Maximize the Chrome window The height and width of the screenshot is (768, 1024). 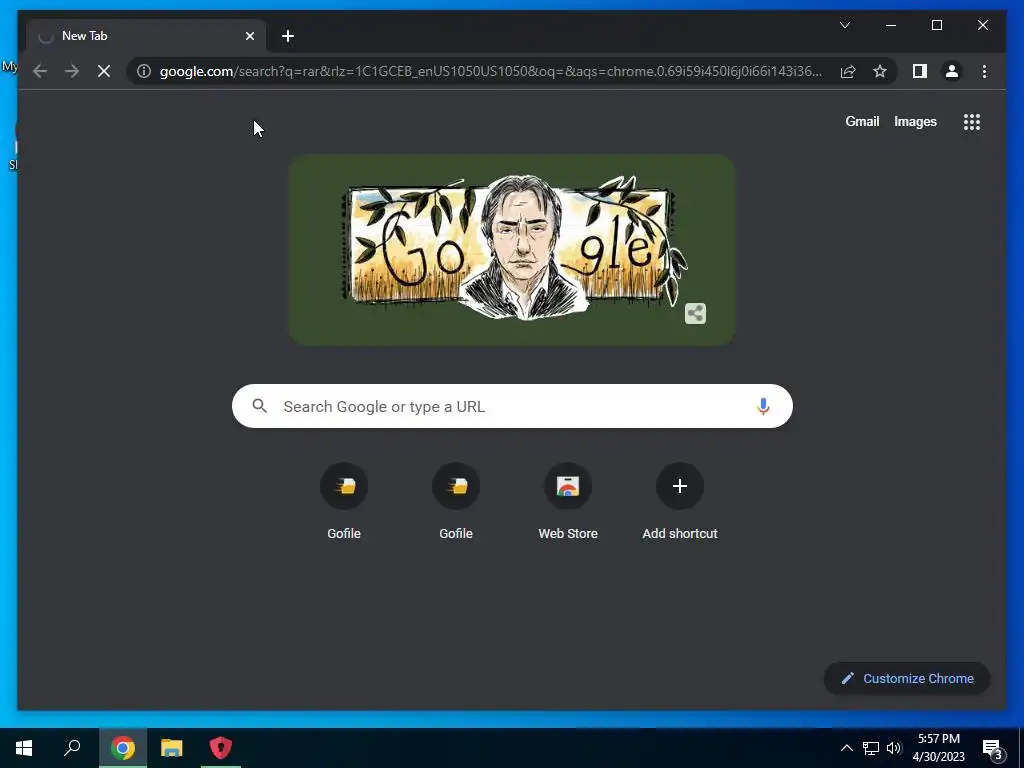(x=936, y=25)
